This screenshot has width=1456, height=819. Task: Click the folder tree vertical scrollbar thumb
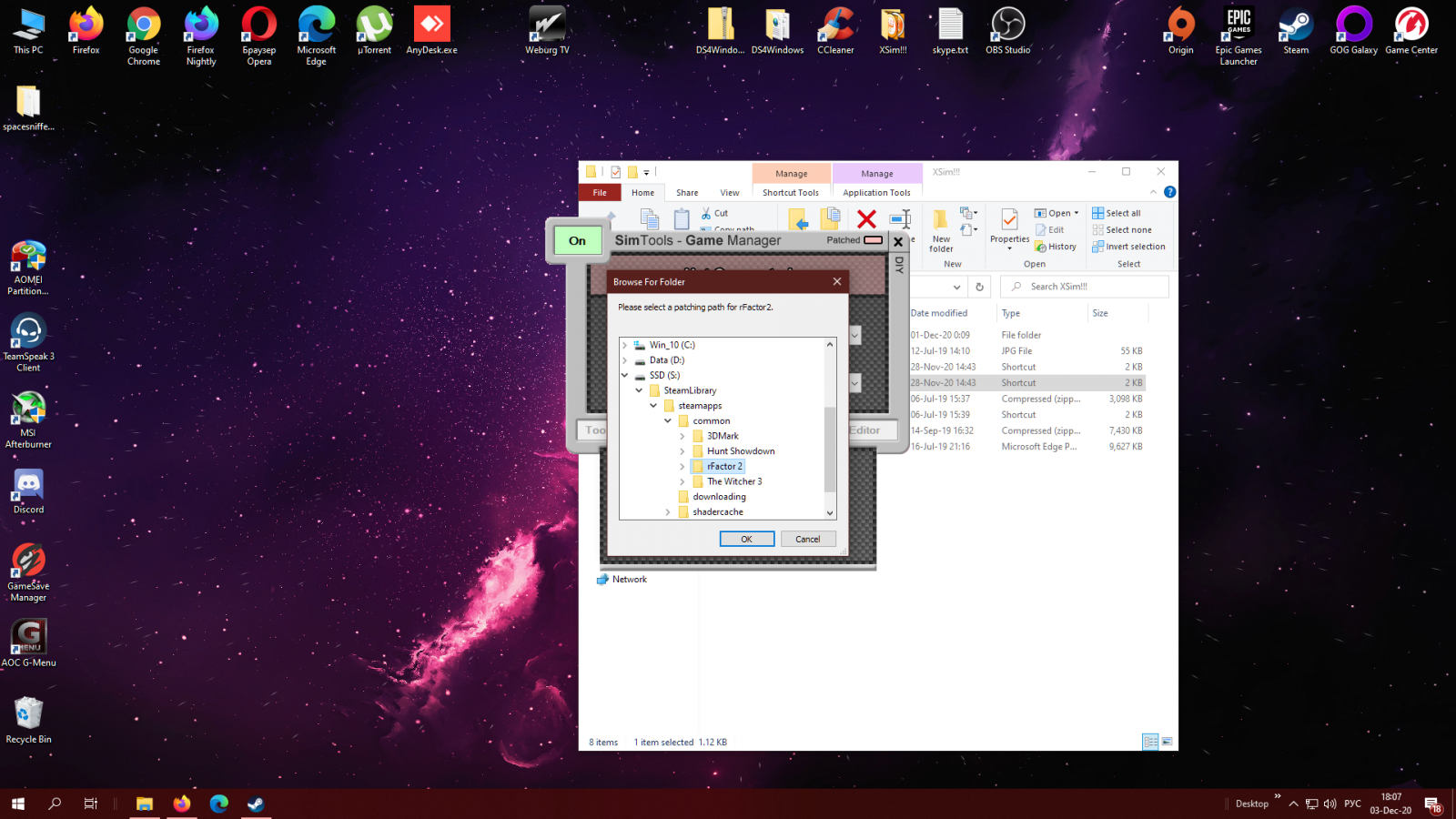(830, 450)
